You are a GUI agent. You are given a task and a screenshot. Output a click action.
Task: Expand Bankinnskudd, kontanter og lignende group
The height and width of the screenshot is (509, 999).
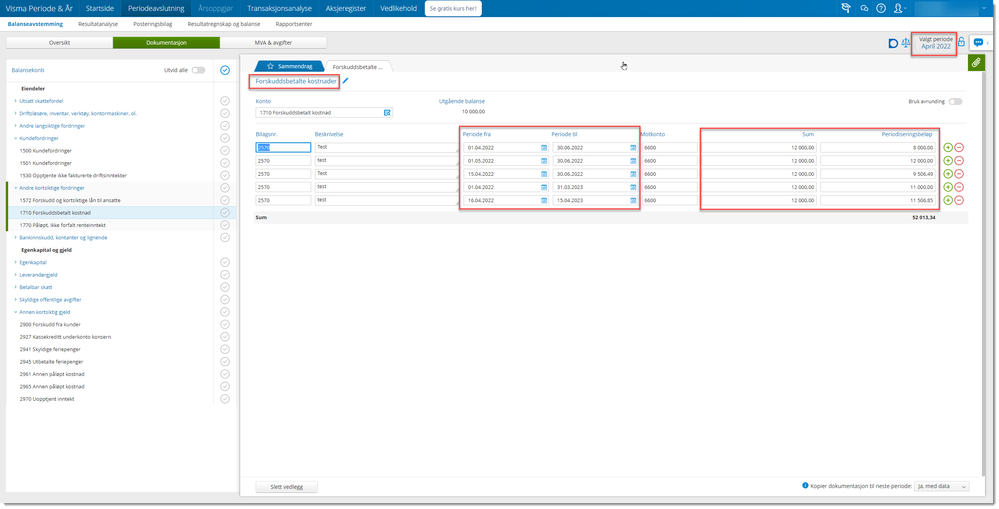tap(15, 238)
